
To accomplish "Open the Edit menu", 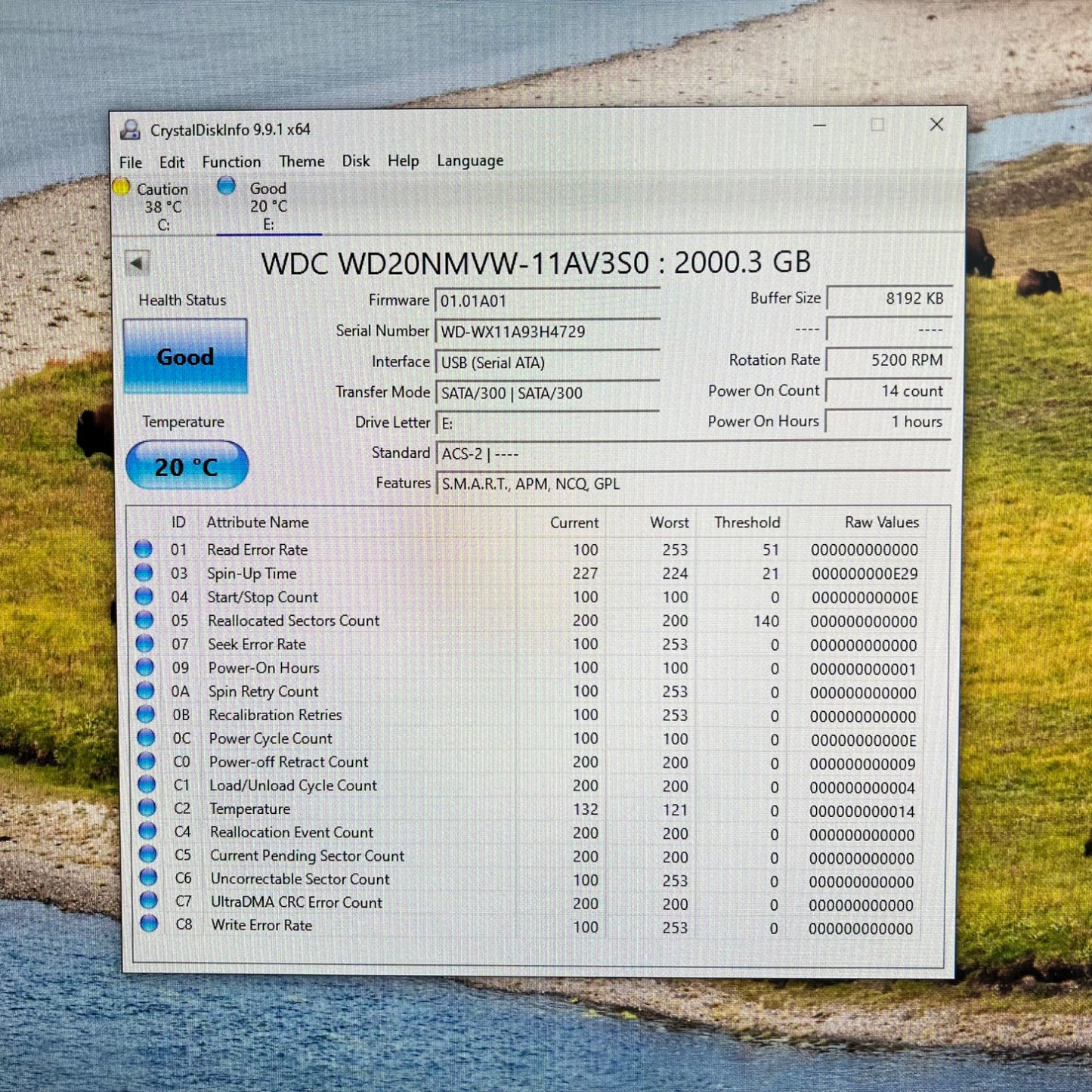I will coord(172,162).
